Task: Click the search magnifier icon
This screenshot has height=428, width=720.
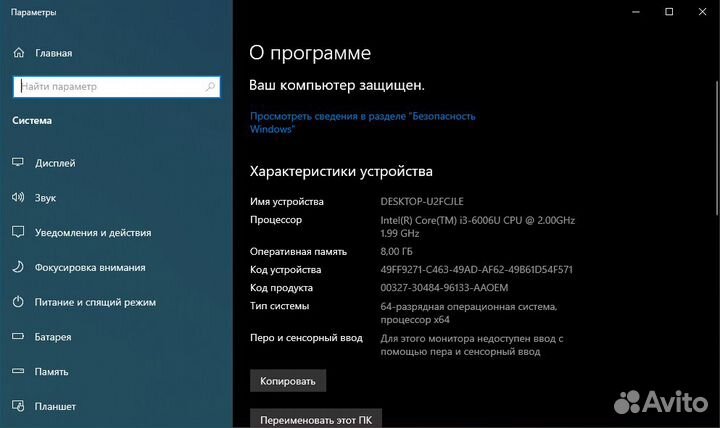Action: (210, 86)
